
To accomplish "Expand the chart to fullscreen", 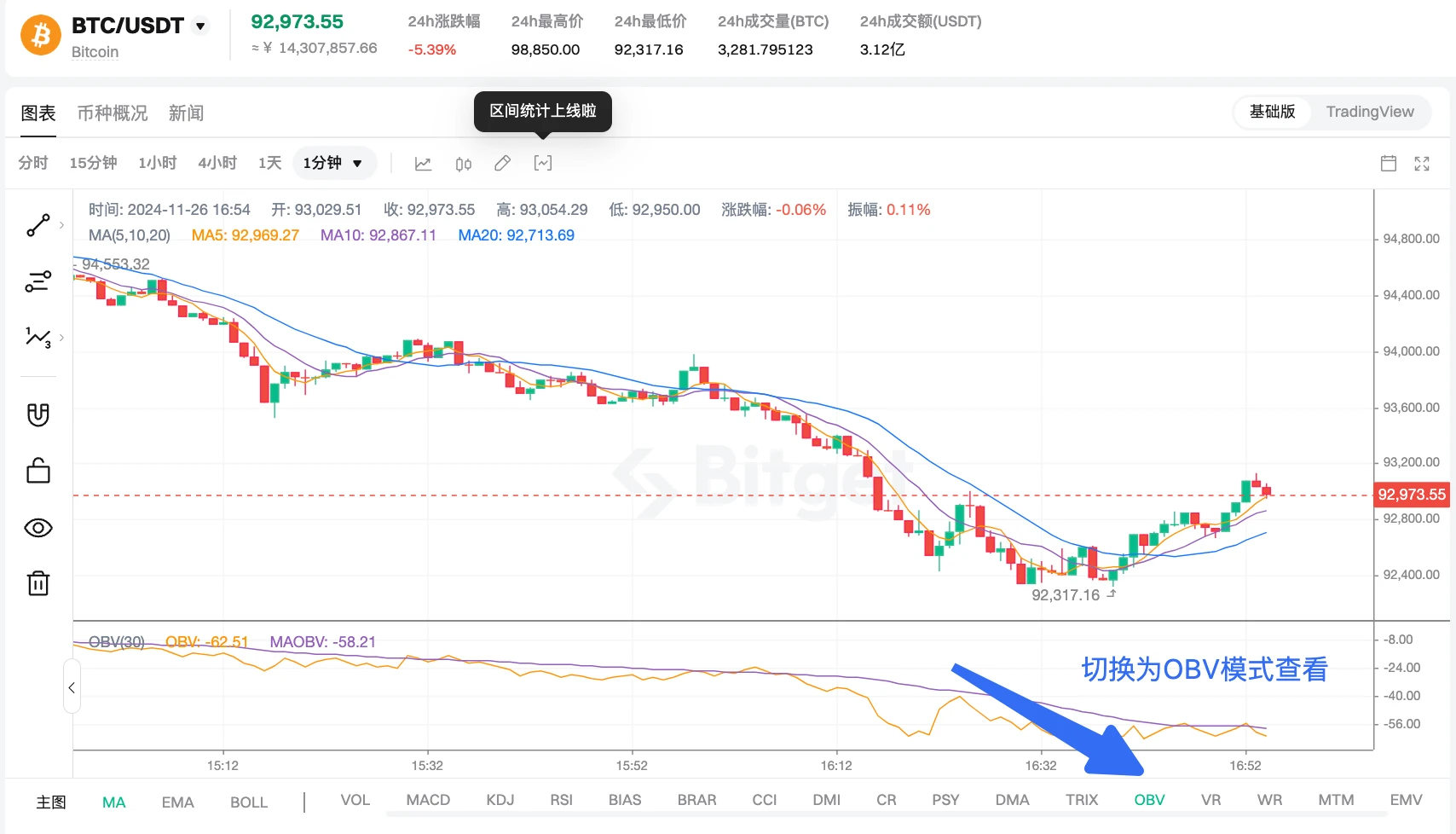I will coord(1422,163).
